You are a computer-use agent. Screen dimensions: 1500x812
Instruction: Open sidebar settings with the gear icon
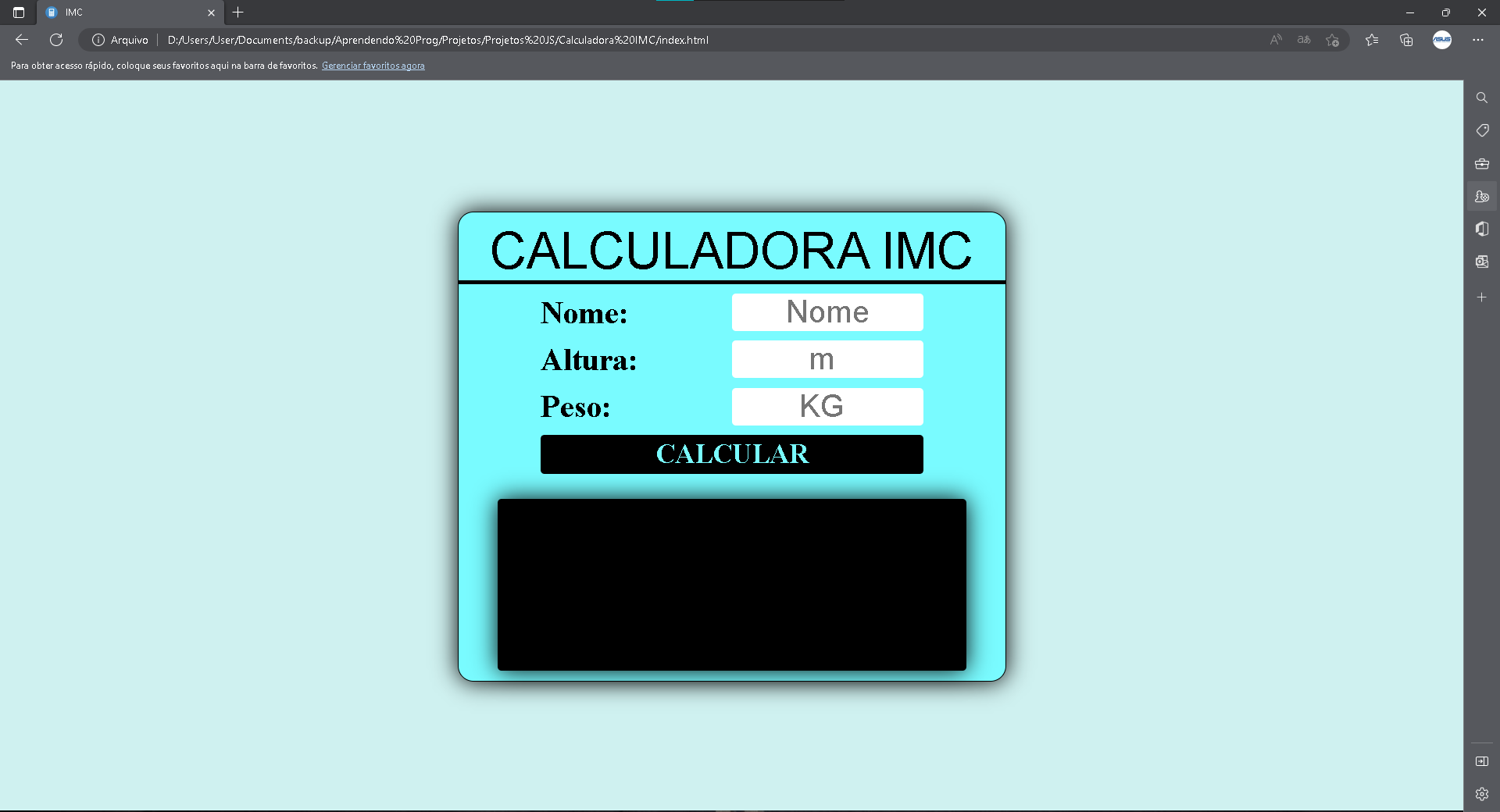(1482, 792)
